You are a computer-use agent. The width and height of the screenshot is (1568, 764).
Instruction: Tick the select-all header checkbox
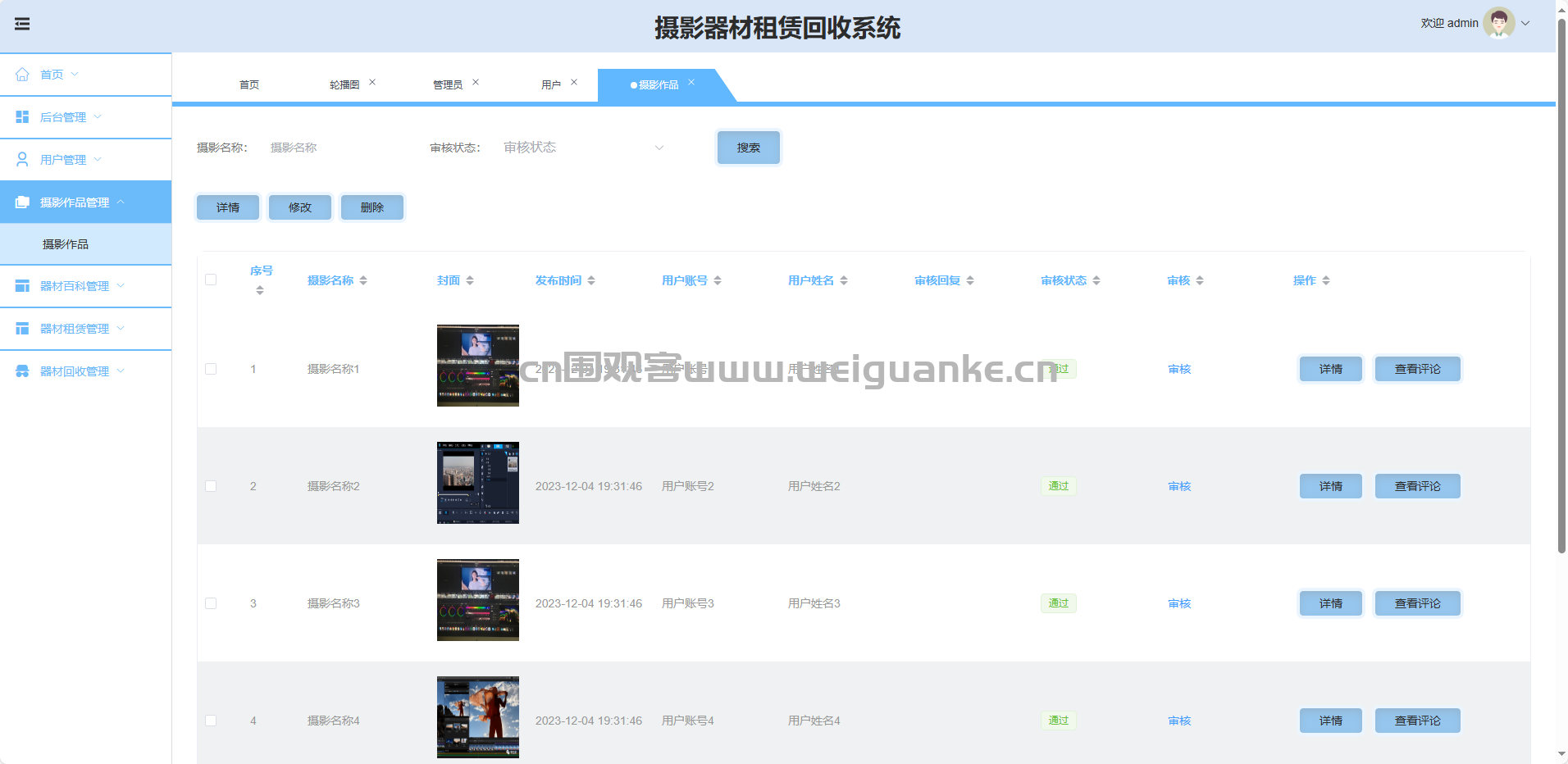click(211, 280)
